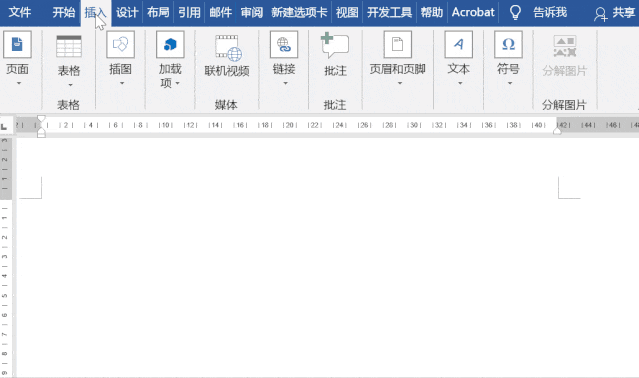The height and width of the screenshot is (378, 639).
Task: Switch to the 视图 view tab
Action: point(347,13)
